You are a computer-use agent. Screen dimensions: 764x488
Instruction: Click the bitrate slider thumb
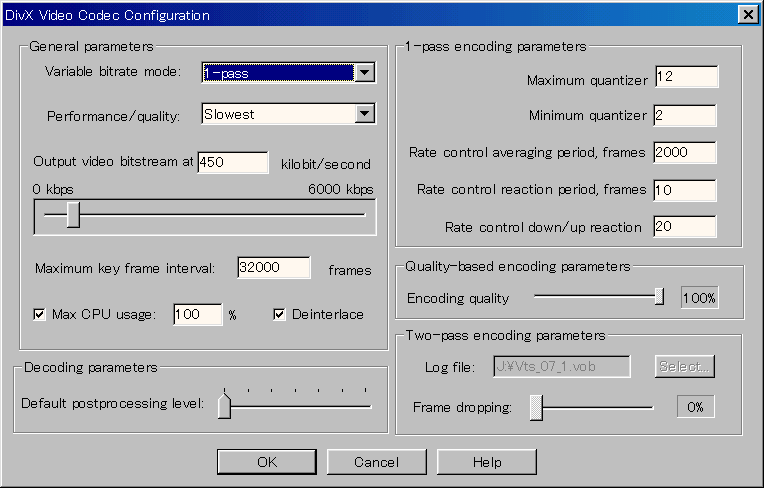73,214
